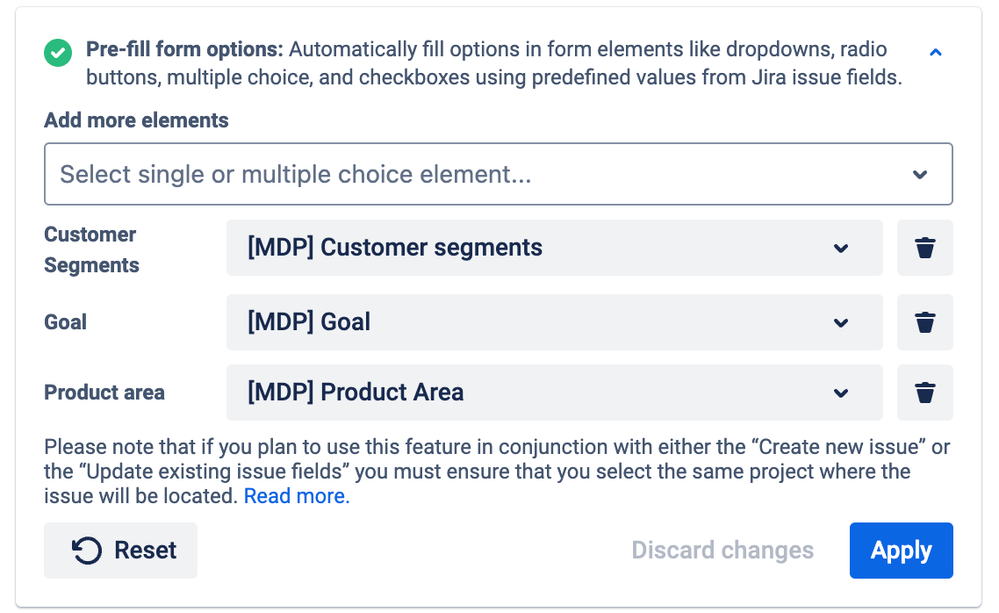The width and height of the screenshot is (999, 613).
Task: Click Discard changes
Action: 722,551
